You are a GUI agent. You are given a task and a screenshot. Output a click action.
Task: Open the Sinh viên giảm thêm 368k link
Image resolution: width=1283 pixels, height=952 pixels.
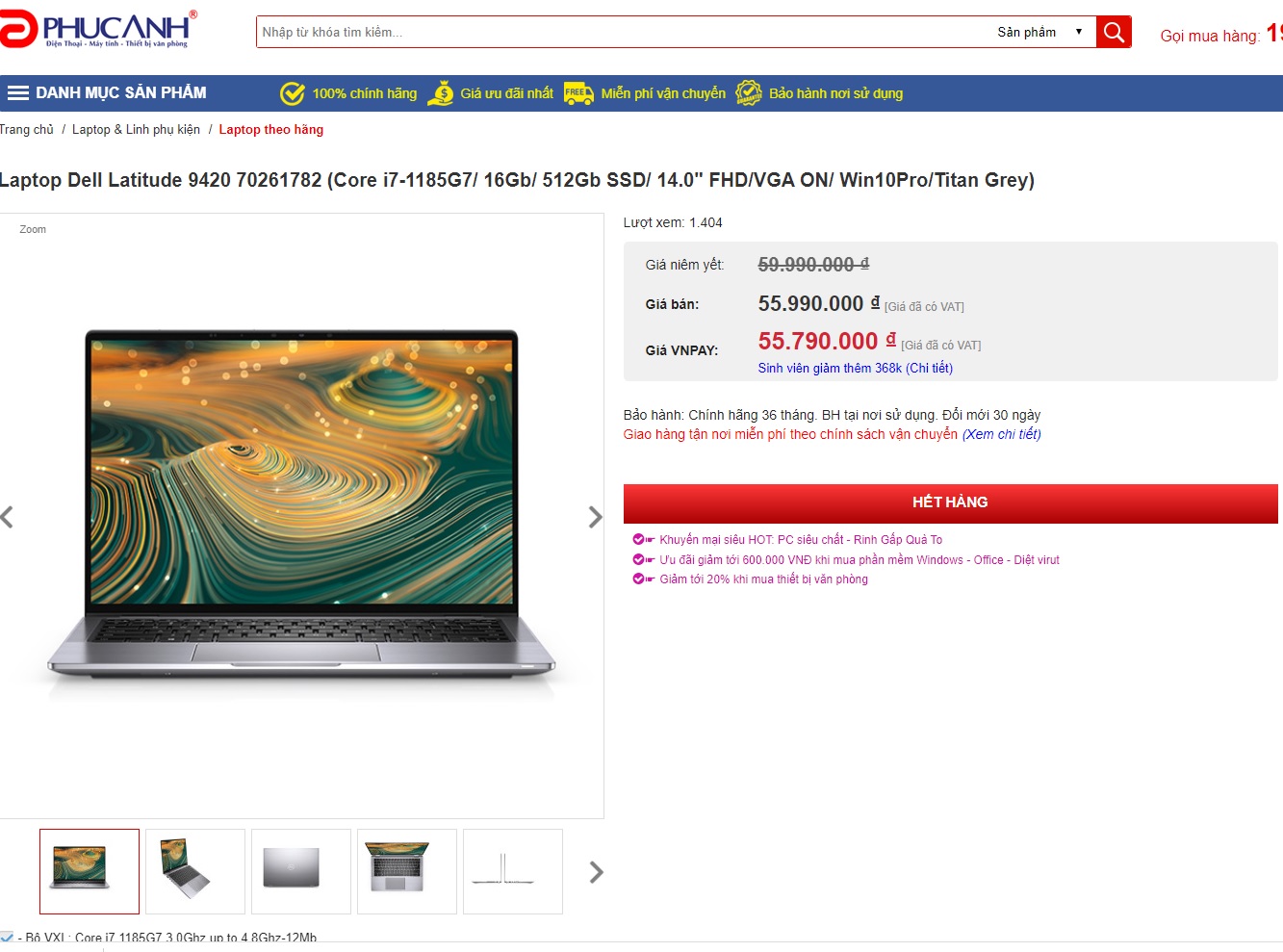855,368
